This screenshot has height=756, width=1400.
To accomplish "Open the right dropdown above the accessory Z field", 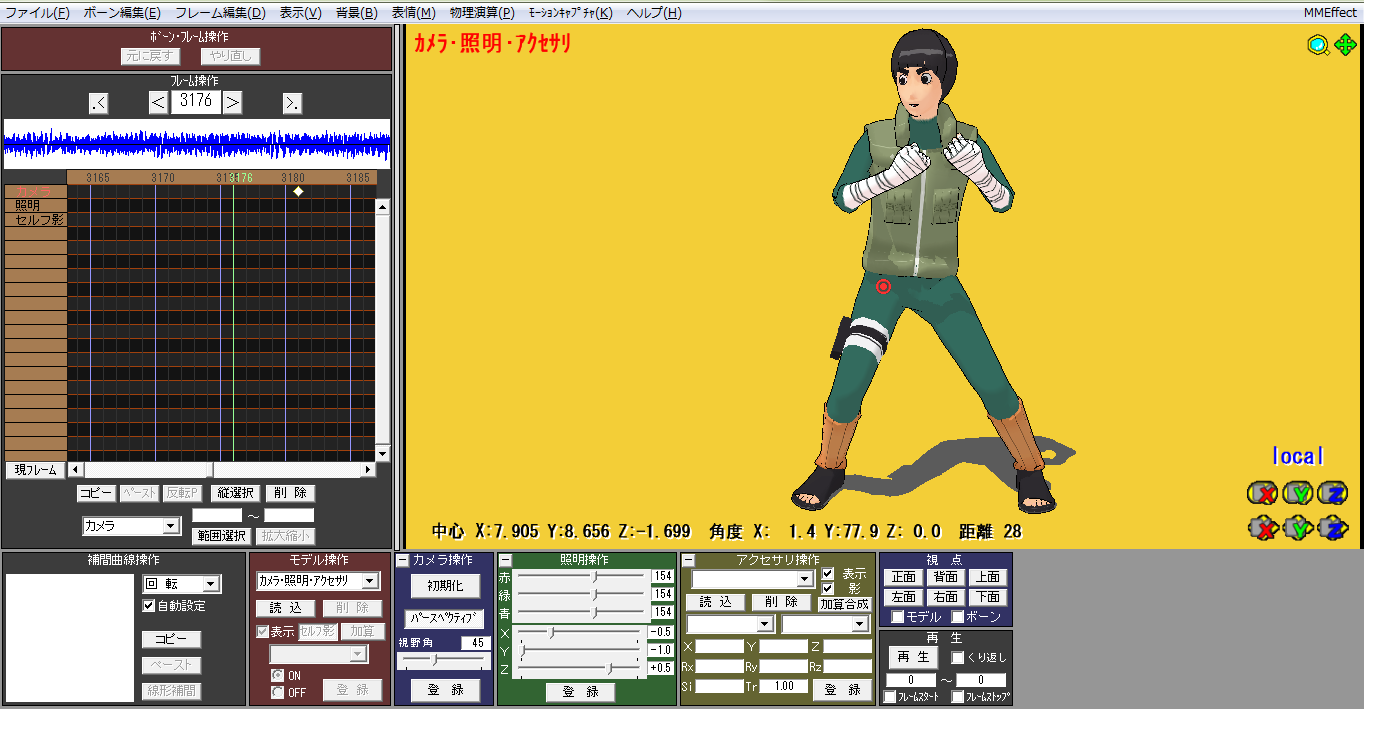I will 825,624.
